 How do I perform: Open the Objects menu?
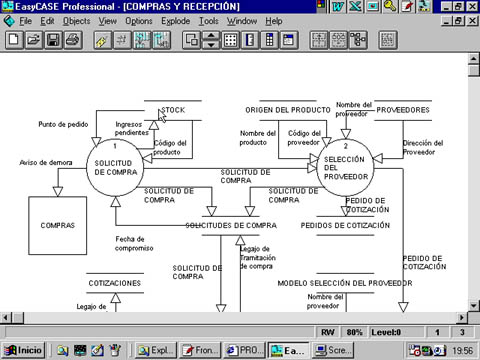click(77, 21)
